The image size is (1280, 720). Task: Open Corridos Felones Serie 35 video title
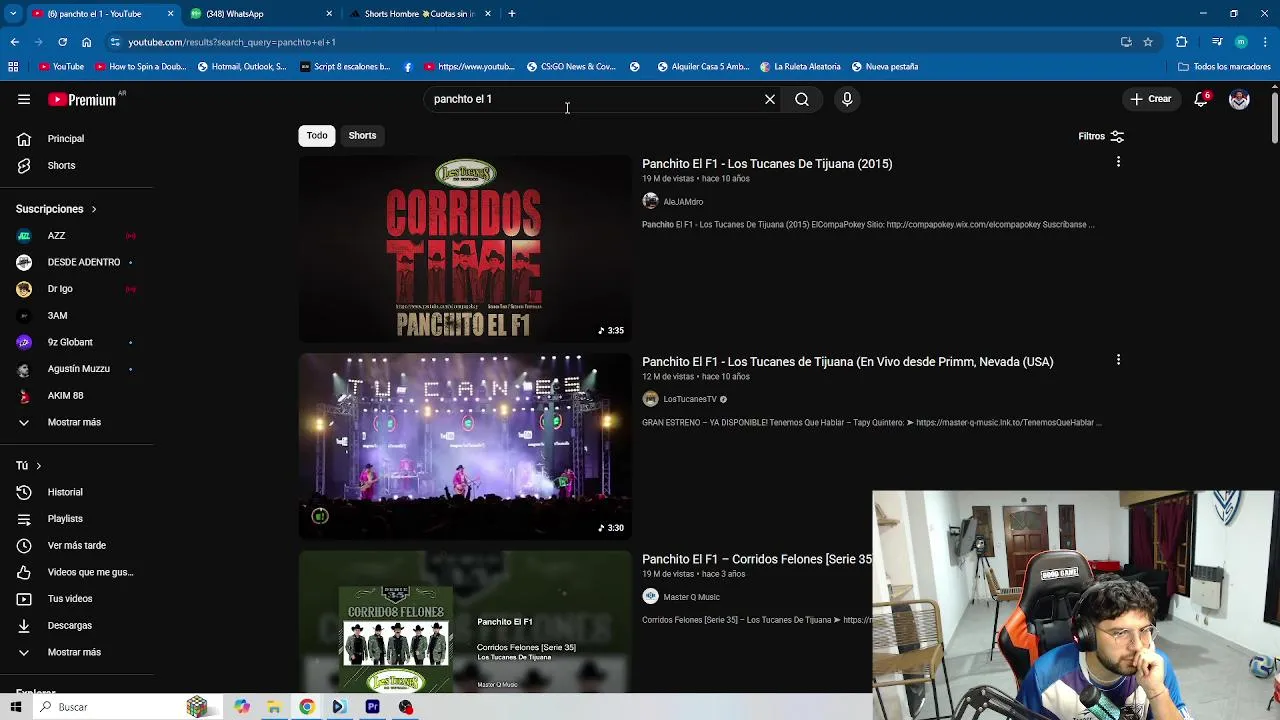pos(757,559)
